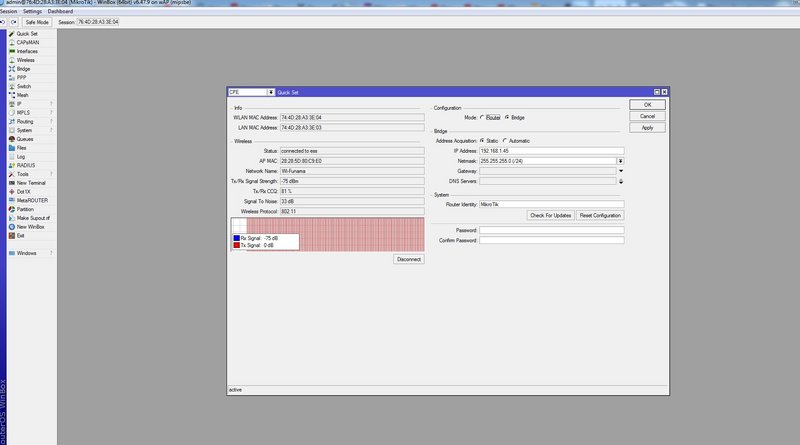Open the CPE mode dropdown
This screenshot has height=445, width=800.
coord(271,92)
